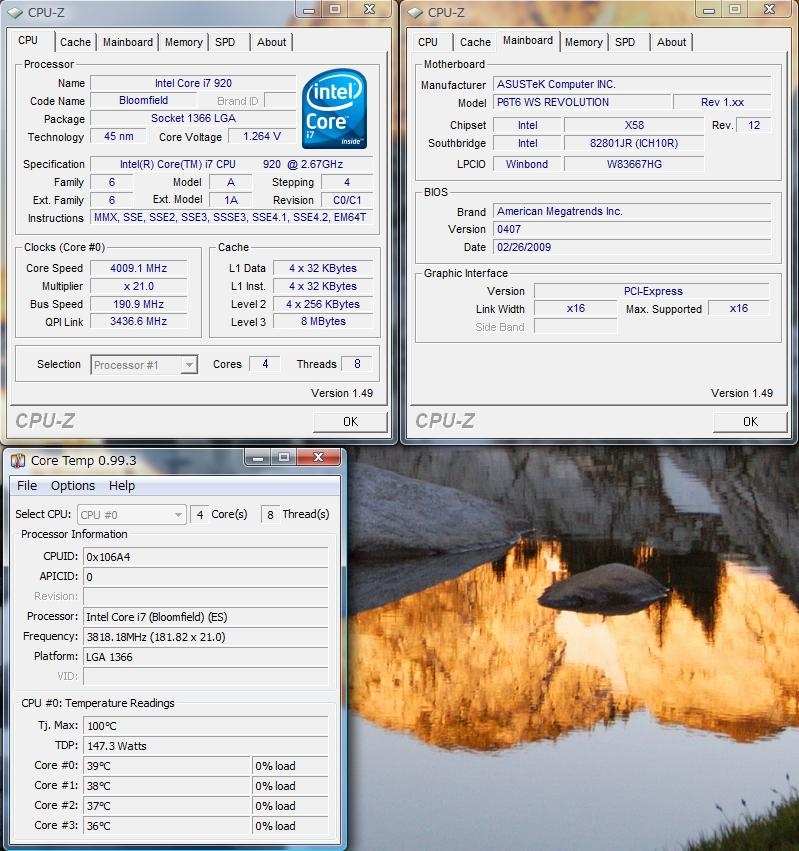Click the title bar icon of the Mainboard CPU-Z window
This screenshot has width=799, height=851.
click(x=413, y=12)
